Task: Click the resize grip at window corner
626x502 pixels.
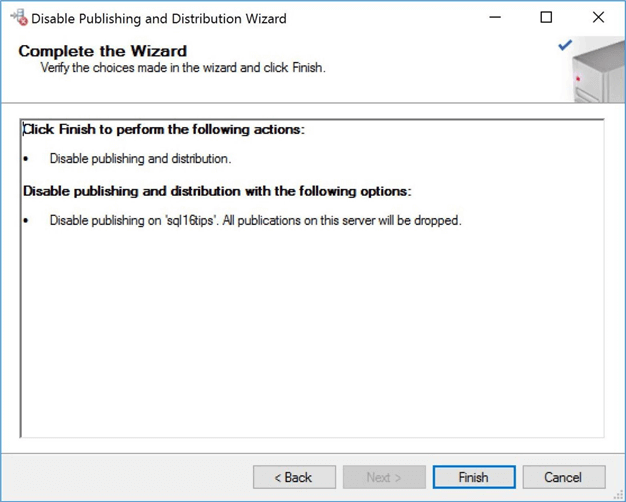Action: [x=618, y=495]
